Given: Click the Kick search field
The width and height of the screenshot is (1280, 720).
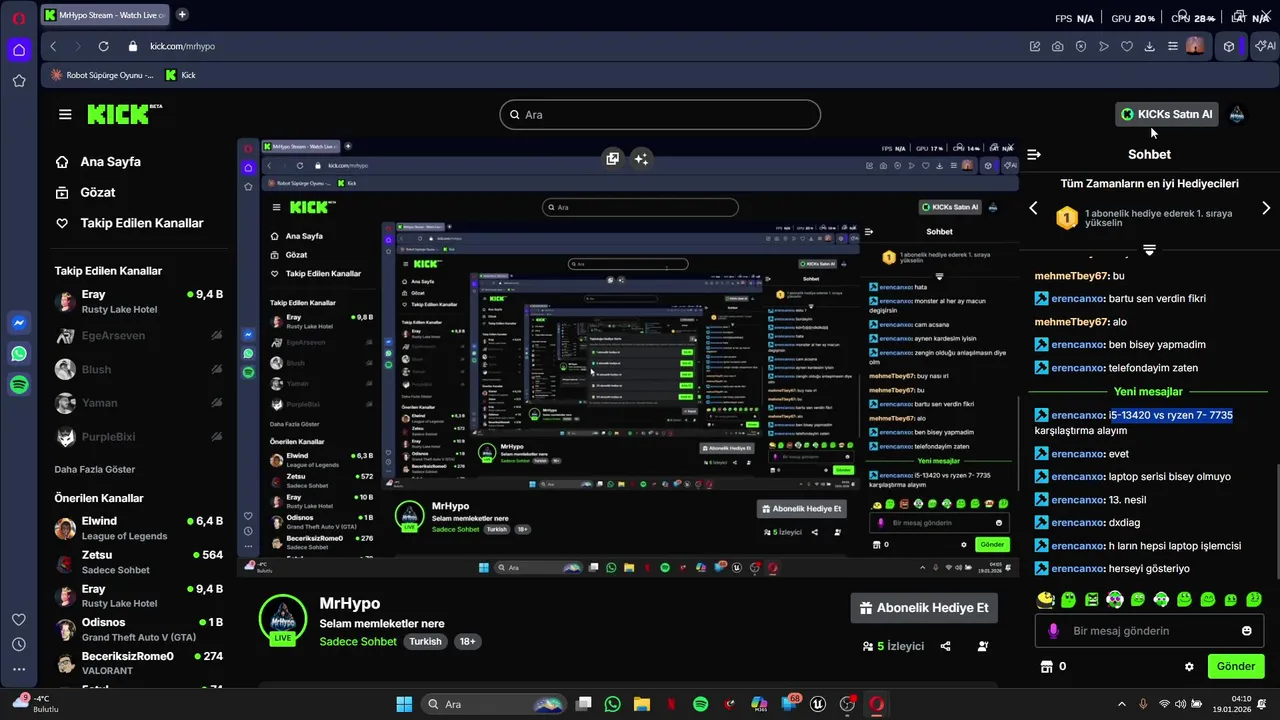Looking at the screenshot, I should click(660, 114).
